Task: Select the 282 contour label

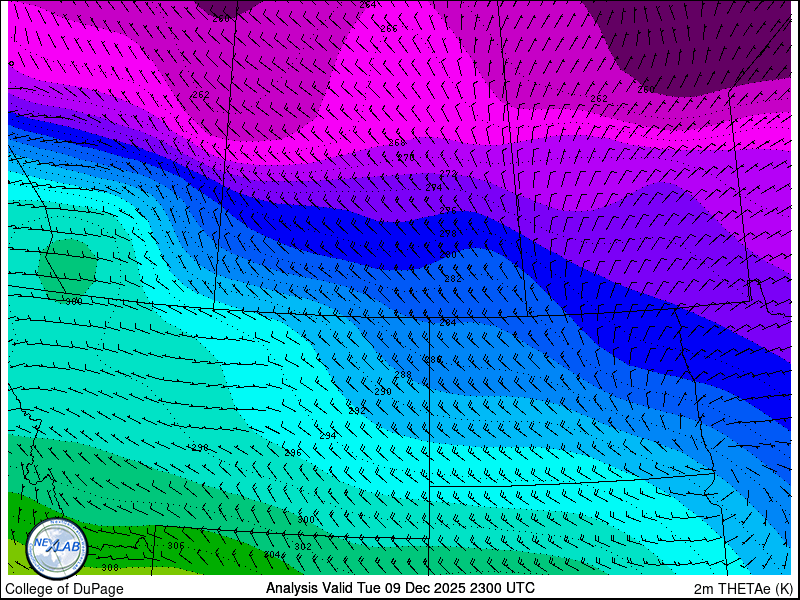Action: tap(453, 279)
